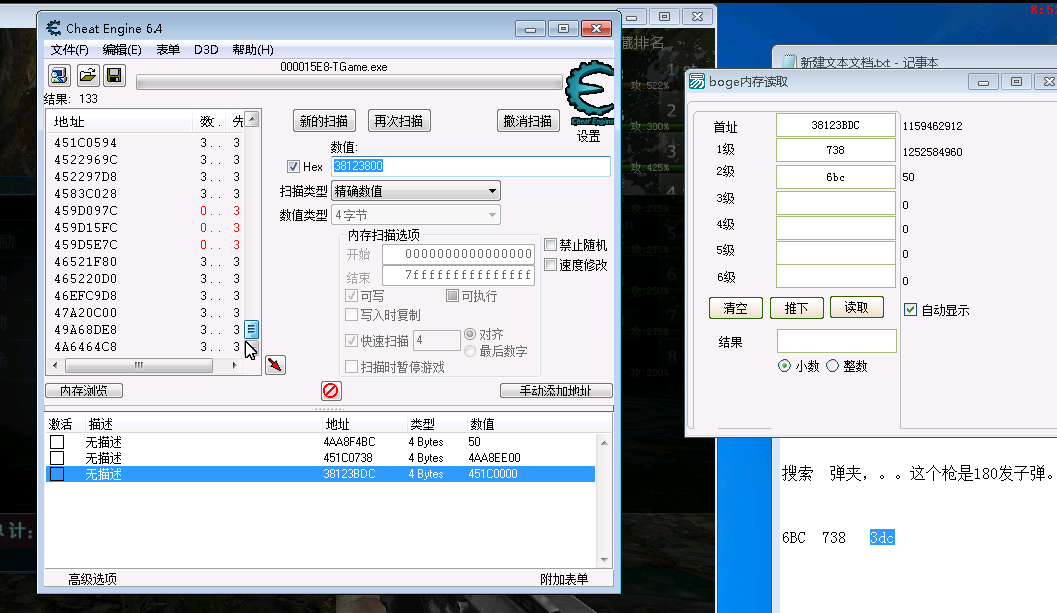Toggle the 可写 checkbox
This screenshot has width=1057, height=613.
(351, 295)
